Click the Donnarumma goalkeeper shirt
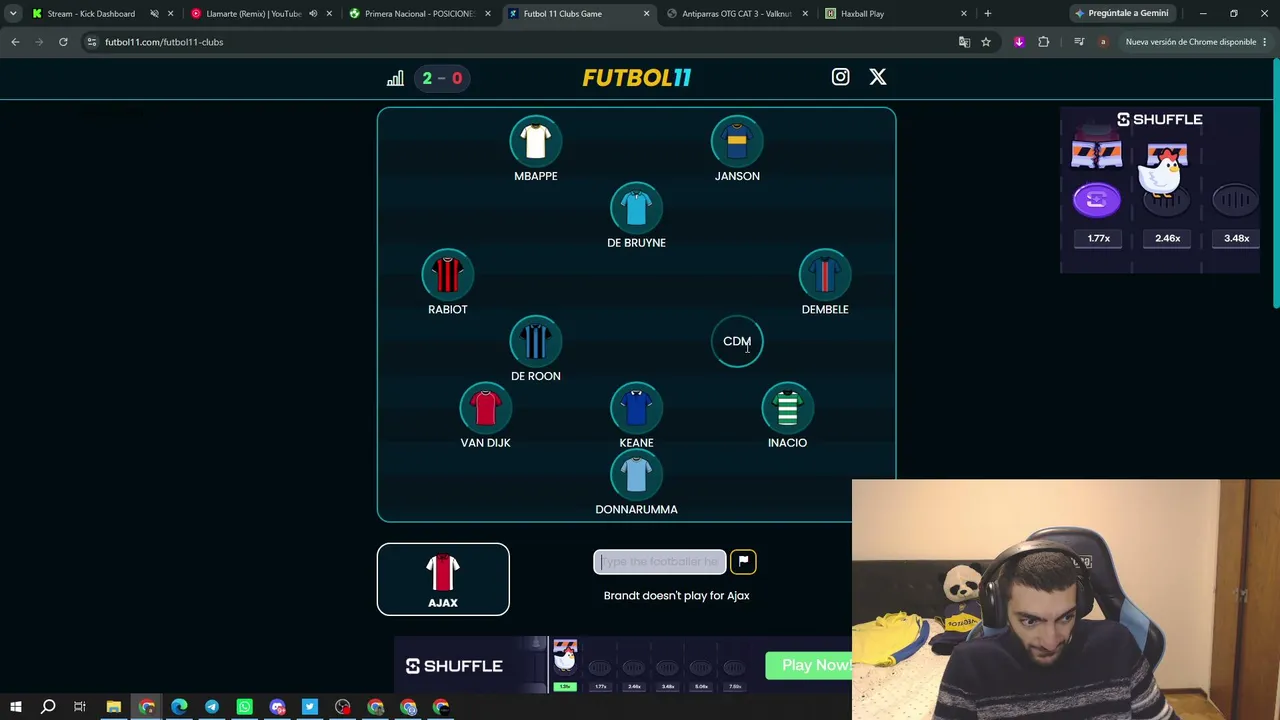 [636, 475]
